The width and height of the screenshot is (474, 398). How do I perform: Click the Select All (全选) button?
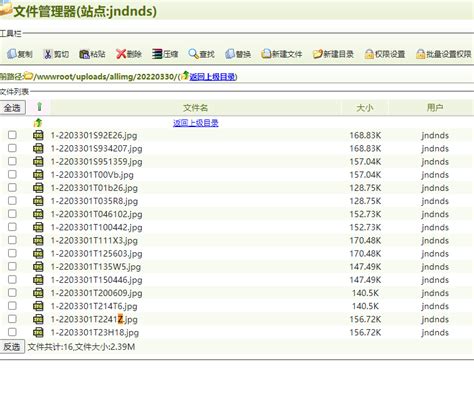(12, 108)
